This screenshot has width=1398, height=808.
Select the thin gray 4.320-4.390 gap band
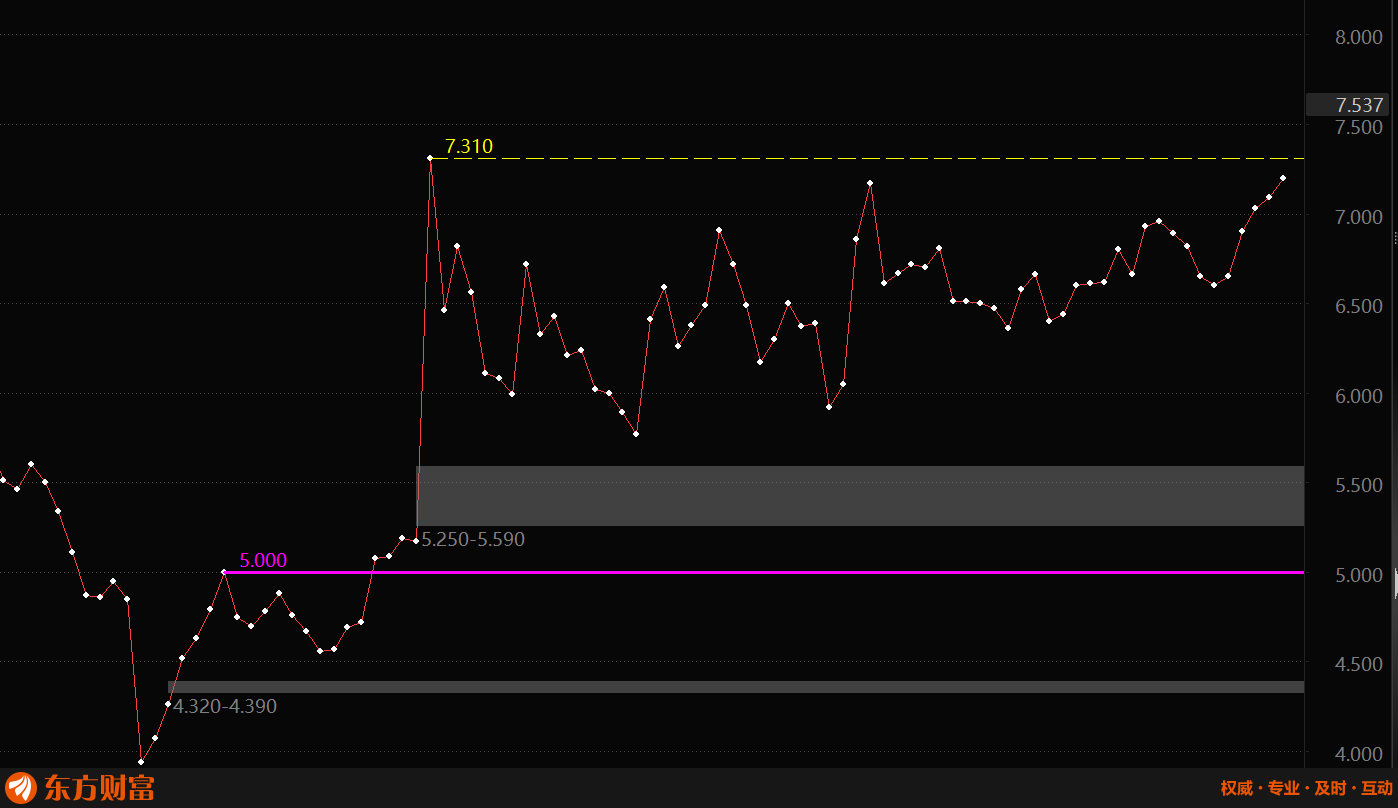pos(736,687)
